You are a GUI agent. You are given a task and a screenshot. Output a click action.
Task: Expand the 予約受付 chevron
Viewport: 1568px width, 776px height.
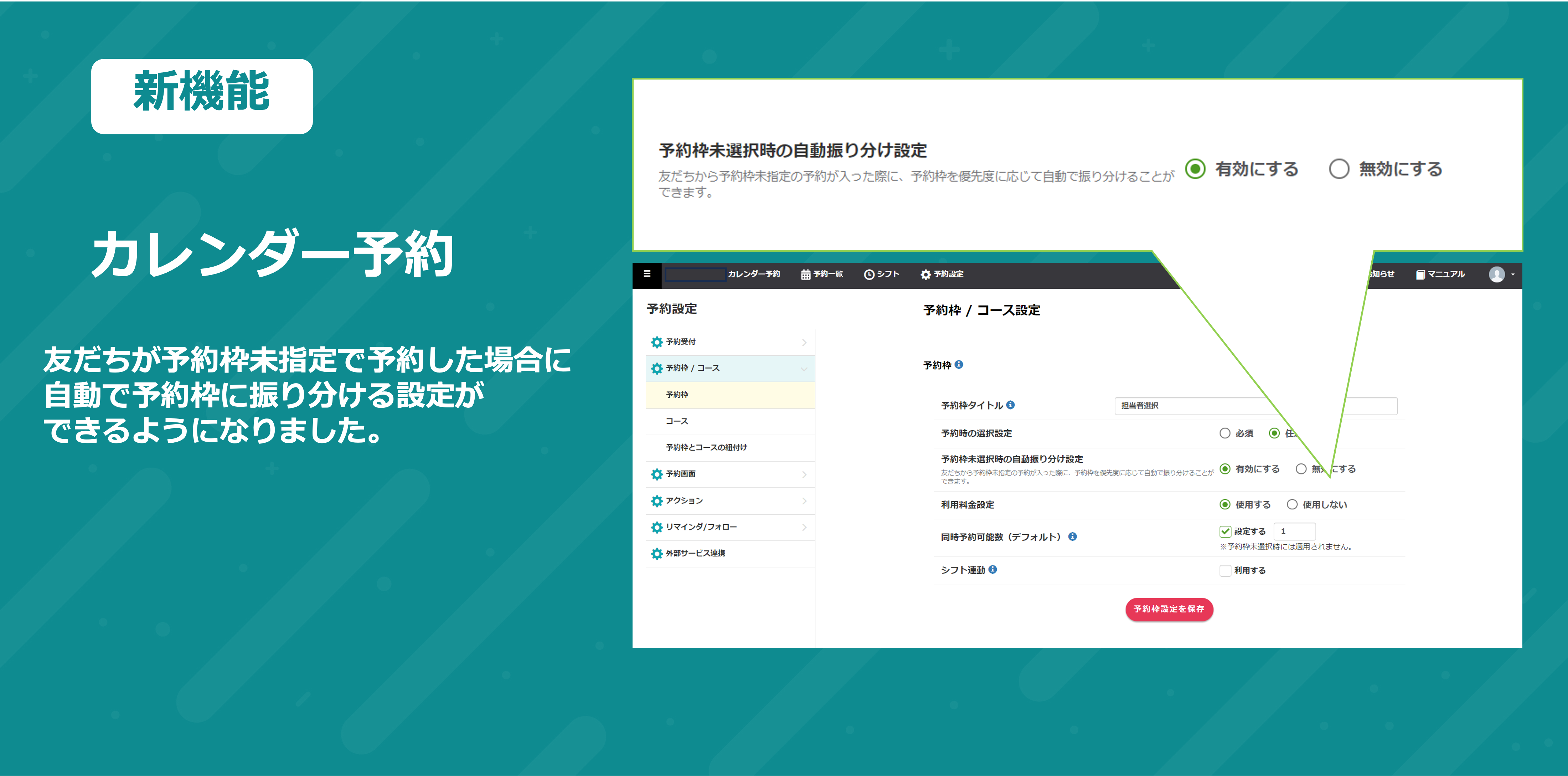(x=804, y=343)
